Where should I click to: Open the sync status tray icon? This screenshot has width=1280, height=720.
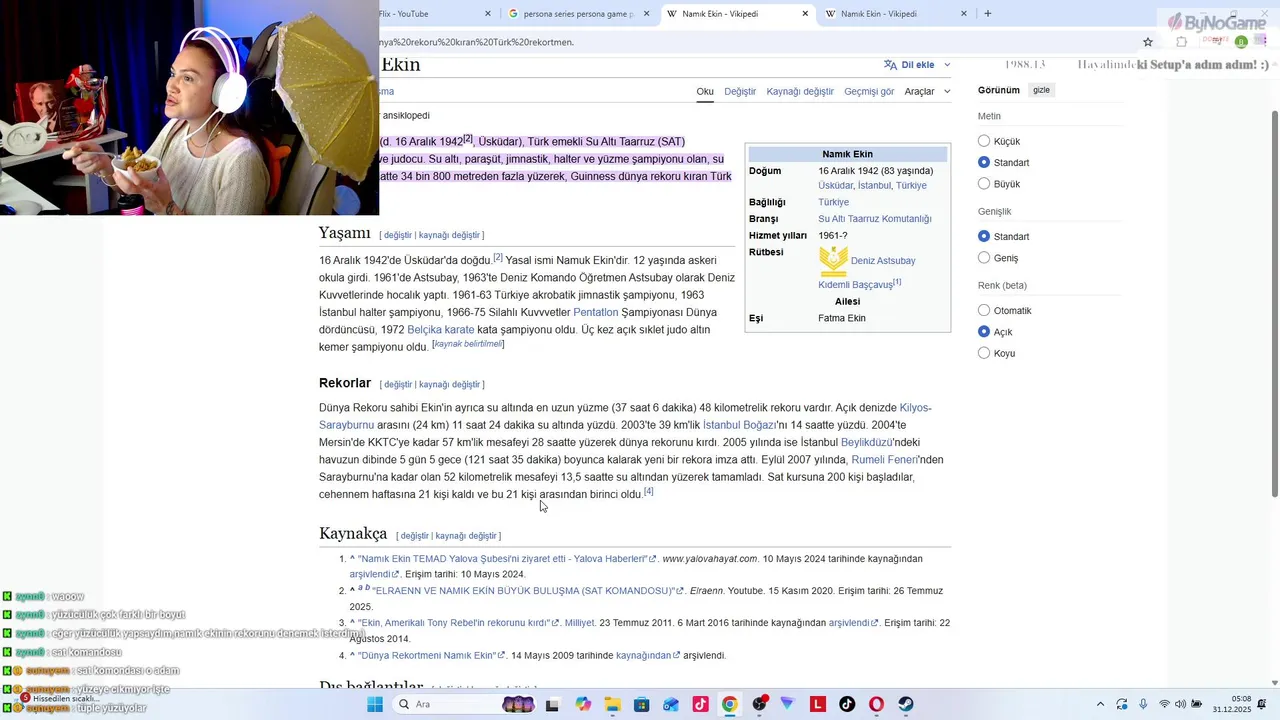pos(1122,704)
